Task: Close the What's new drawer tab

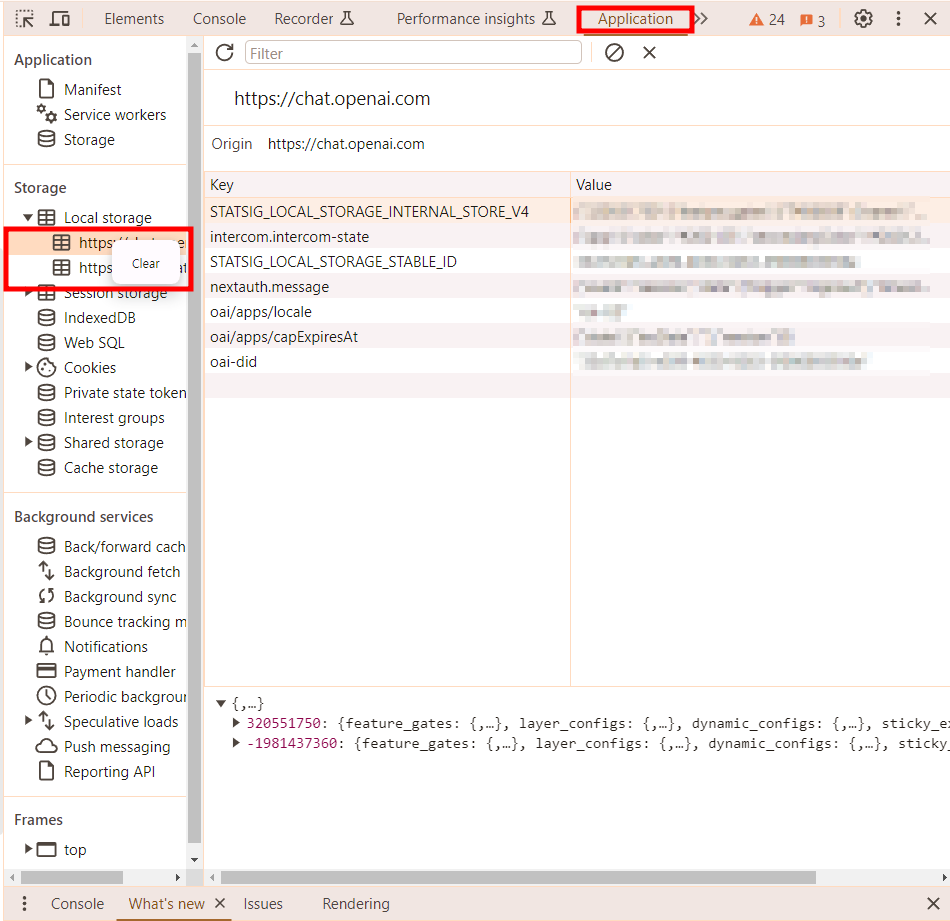Action: [220, 903]
